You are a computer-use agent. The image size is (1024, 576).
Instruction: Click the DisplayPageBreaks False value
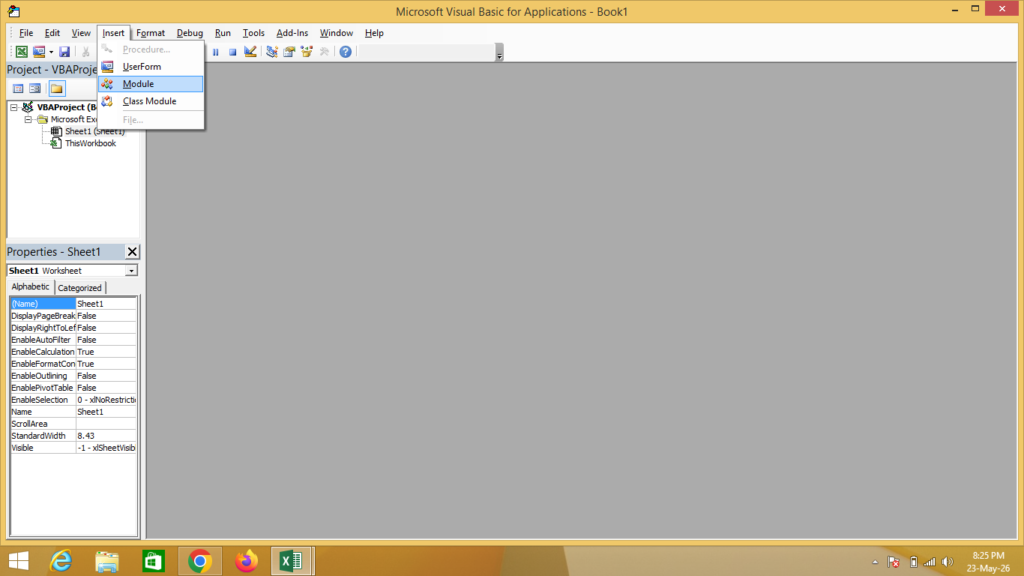click(x=106, y=315)
